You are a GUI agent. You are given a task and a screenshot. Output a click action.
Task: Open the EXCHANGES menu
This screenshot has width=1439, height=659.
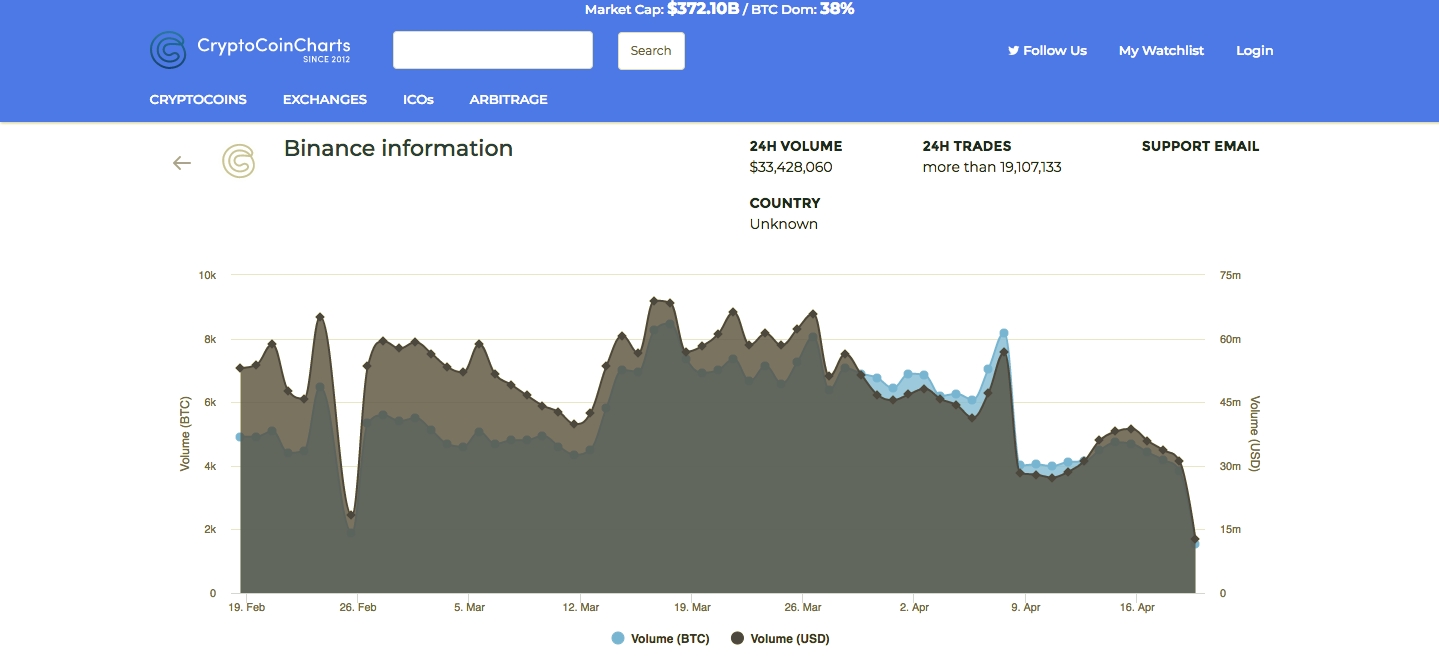325,99
